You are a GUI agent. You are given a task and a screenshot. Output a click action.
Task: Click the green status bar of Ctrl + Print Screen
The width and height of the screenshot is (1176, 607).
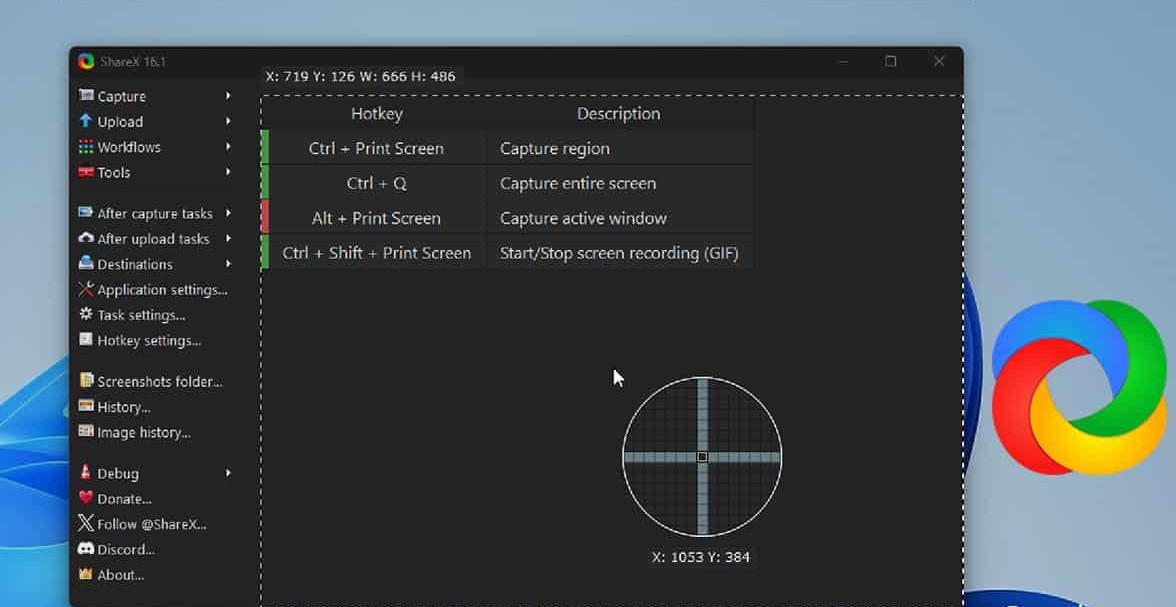pyautogui.click(x=265, y=148)
